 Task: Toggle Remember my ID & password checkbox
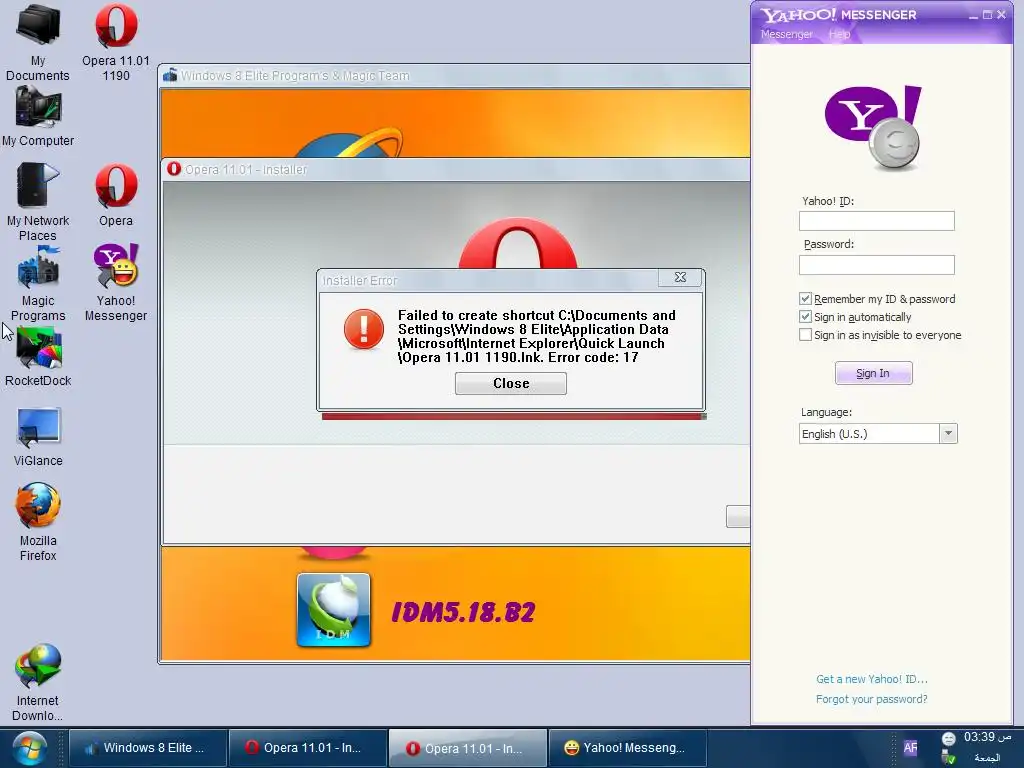[805, 298]
